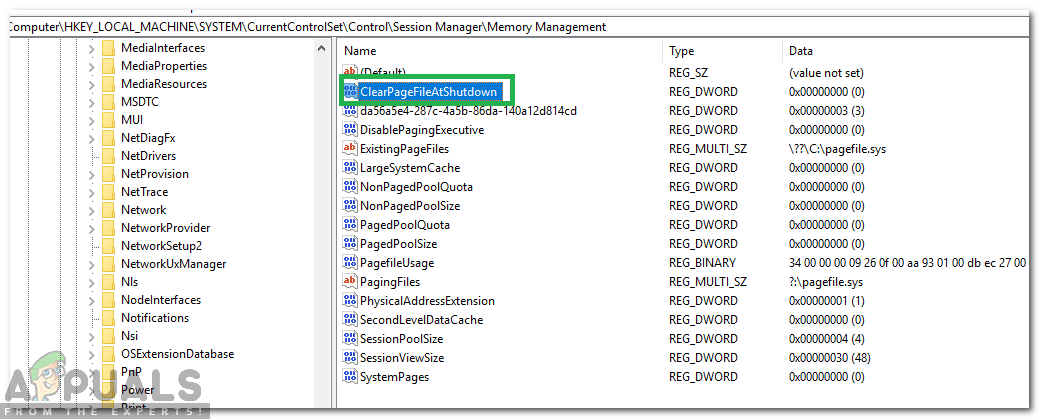Click the registry path address bar
Viewport: 1040px width, 419px height.
(400, 26)
